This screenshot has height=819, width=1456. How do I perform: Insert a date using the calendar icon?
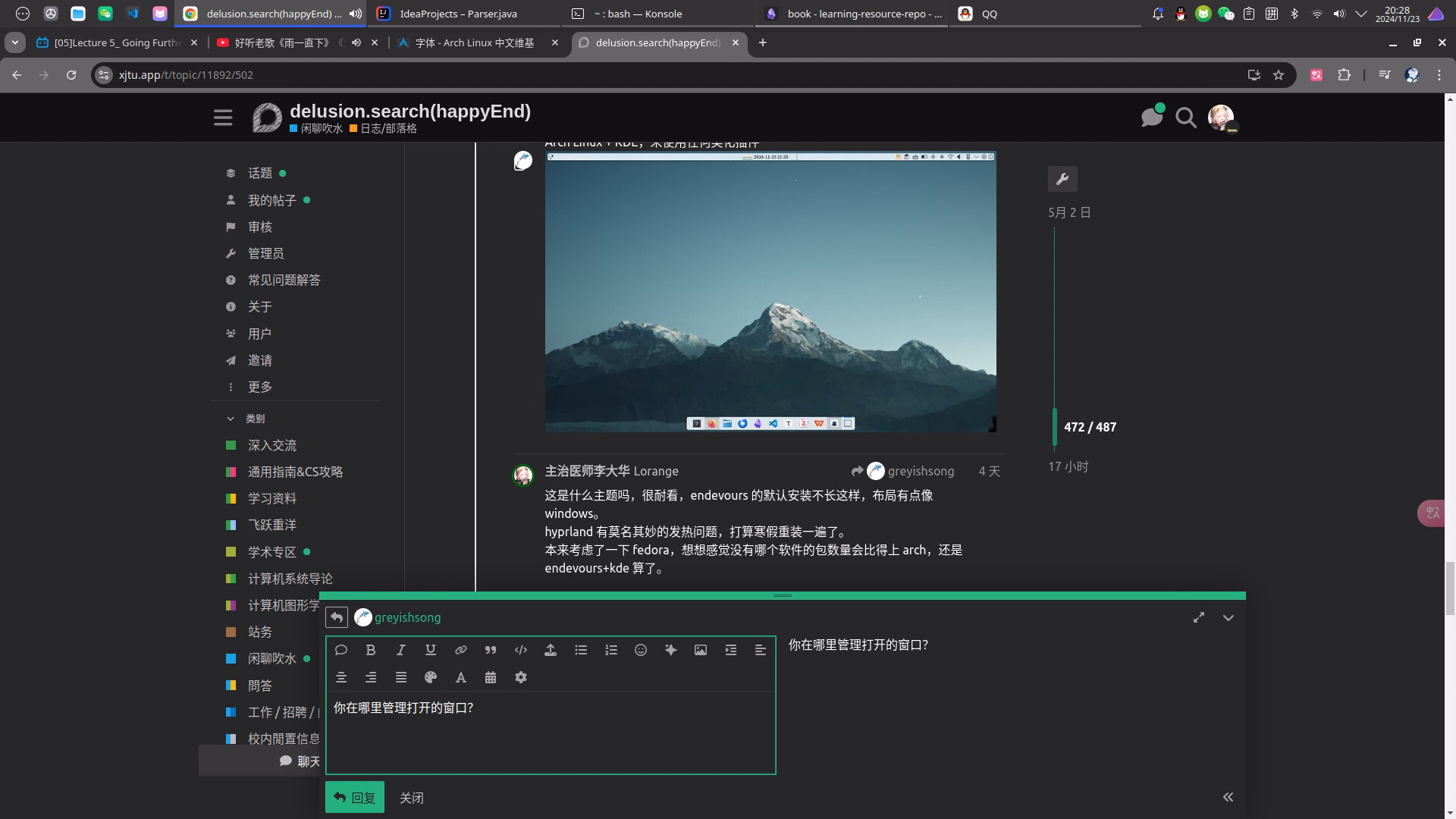(x=491, y=677)
